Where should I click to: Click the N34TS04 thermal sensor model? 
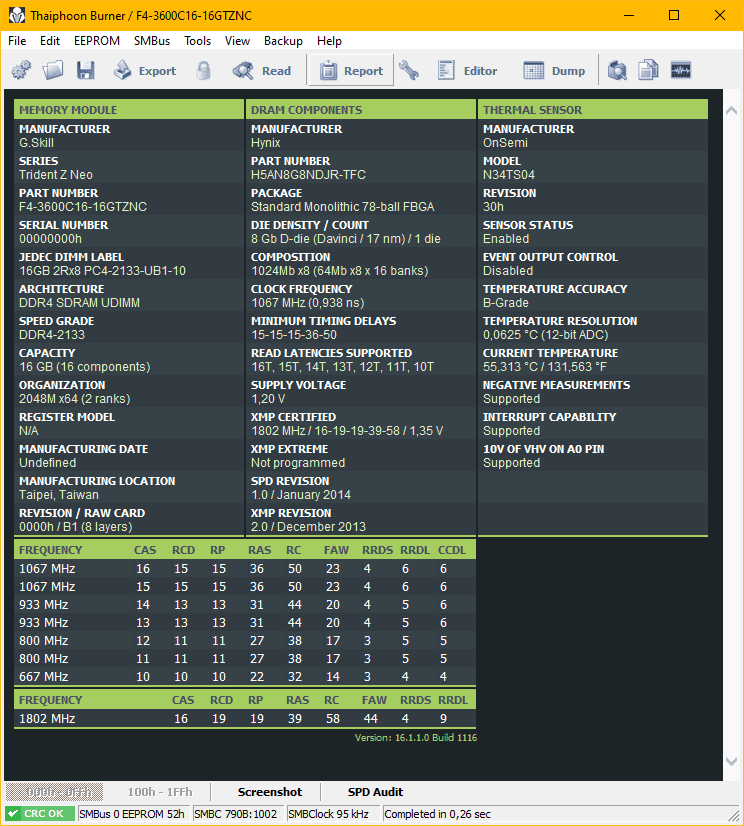click(509, 174)
